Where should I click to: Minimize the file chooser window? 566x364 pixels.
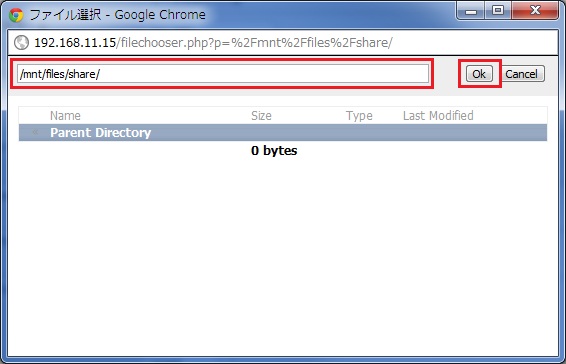tap(471, 11)
